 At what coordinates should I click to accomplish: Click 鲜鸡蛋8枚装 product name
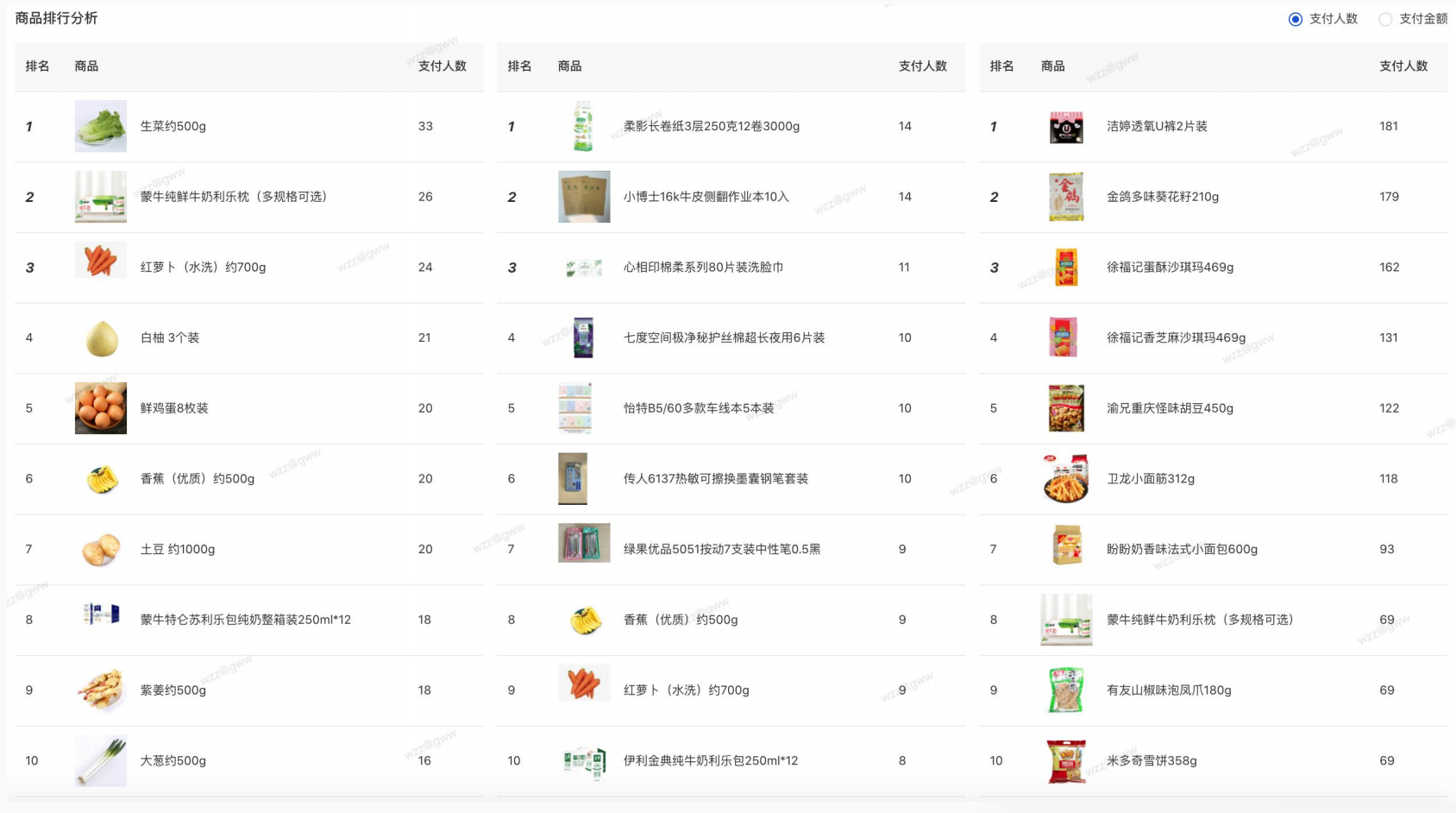174,408
